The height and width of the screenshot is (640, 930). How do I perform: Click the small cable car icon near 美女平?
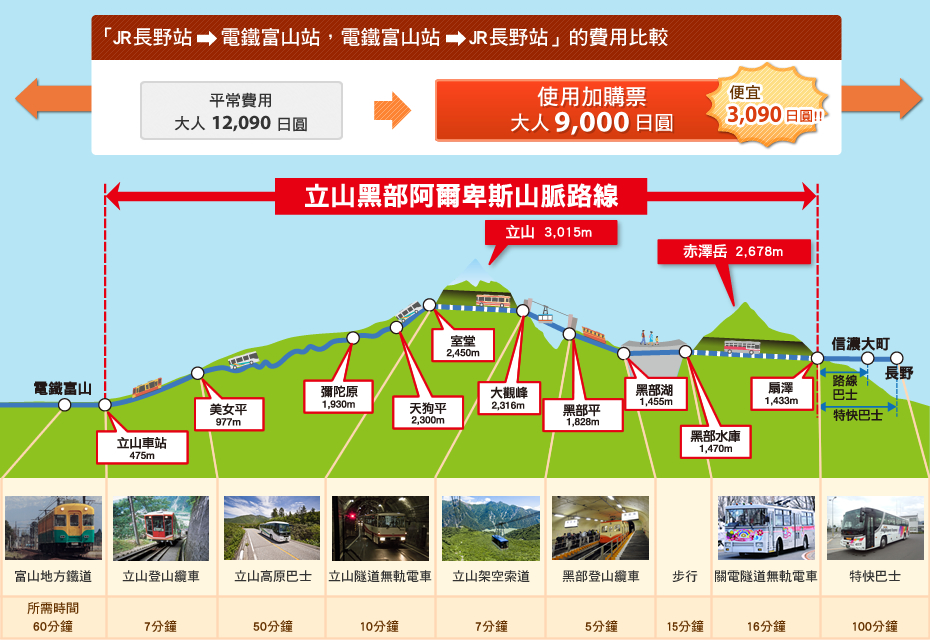tap(147, 387)
